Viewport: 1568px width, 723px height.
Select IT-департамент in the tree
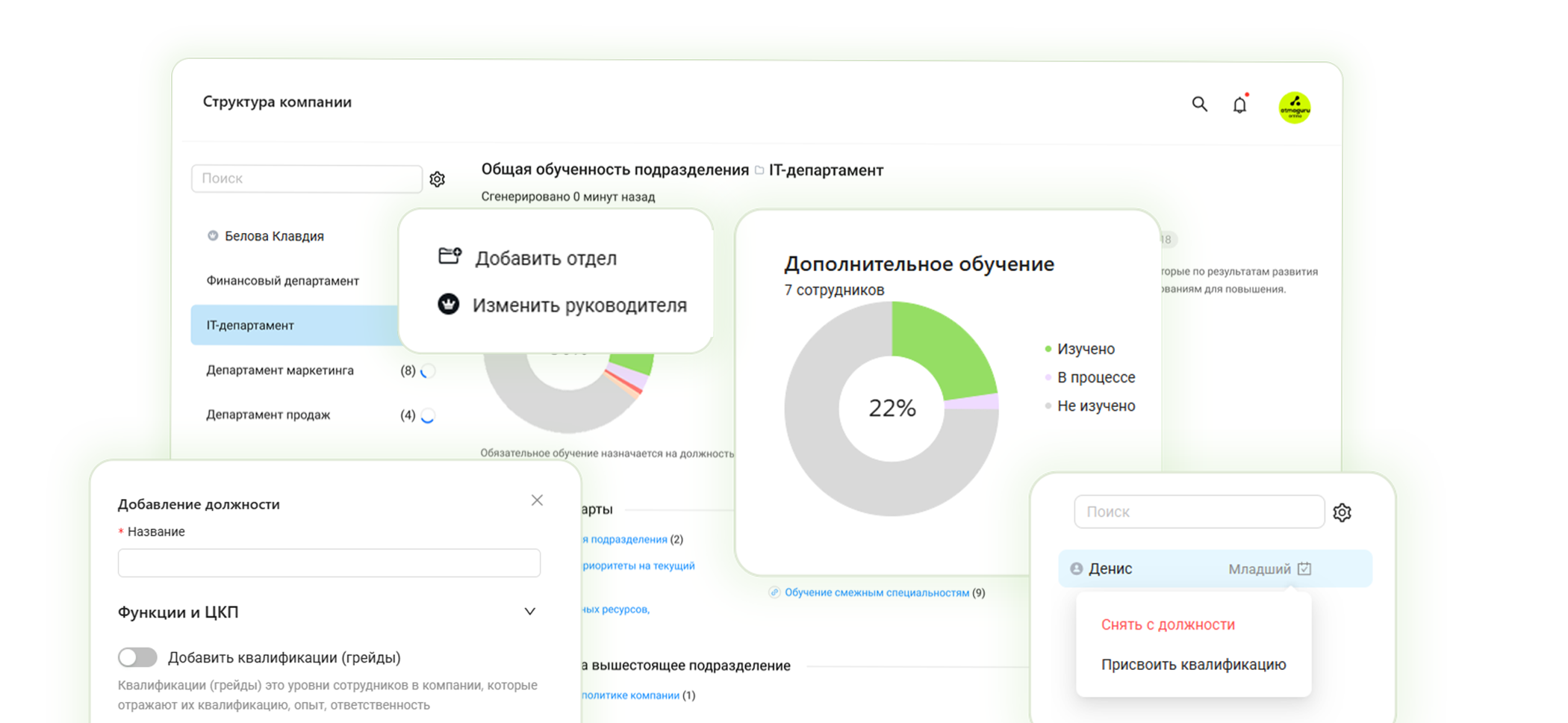point(295,325)
